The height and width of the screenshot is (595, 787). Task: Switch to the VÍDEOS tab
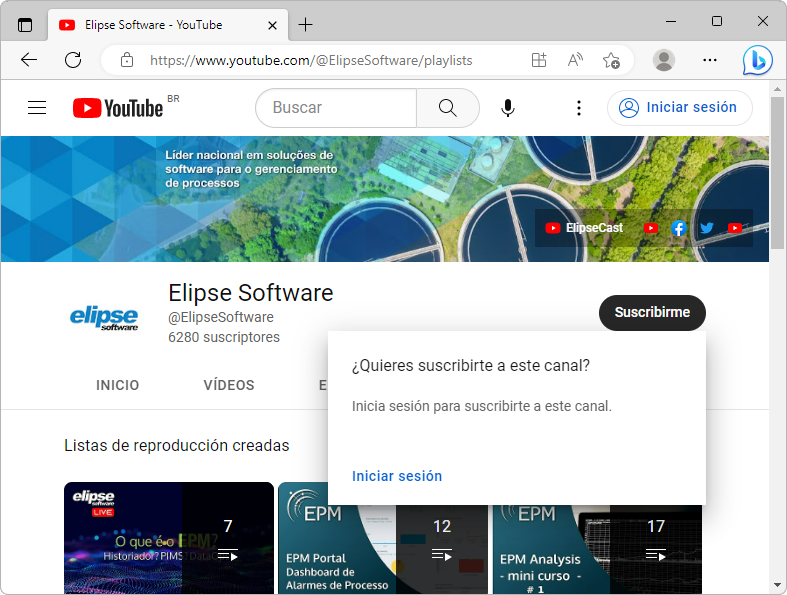point(229,385)
